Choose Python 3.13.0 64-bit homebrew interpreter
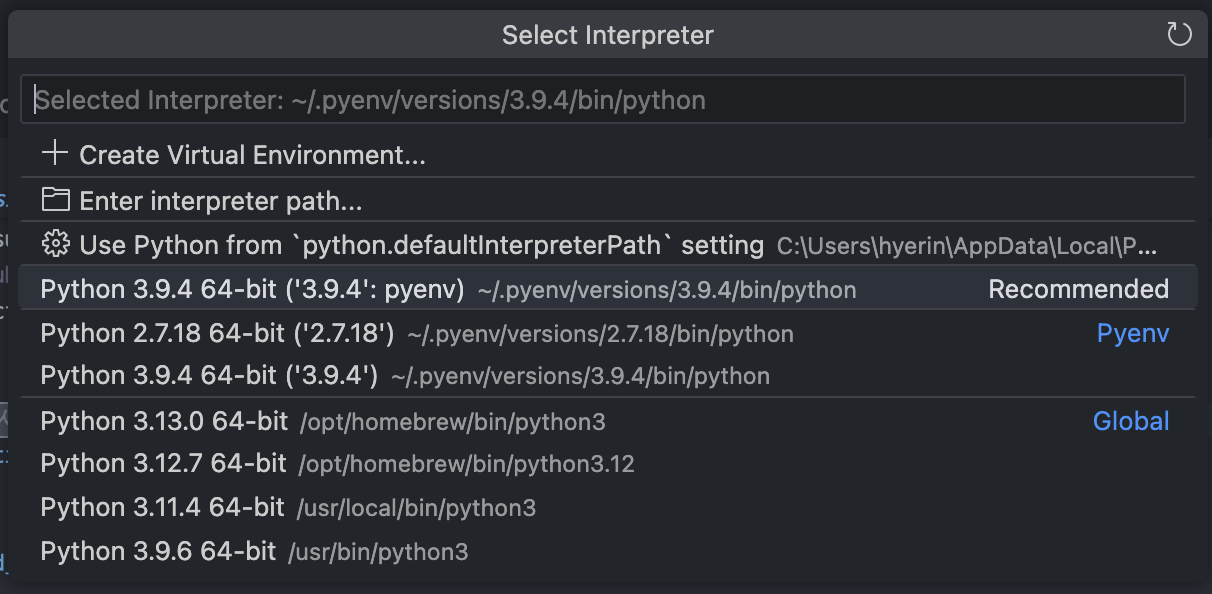 [164, 421]
